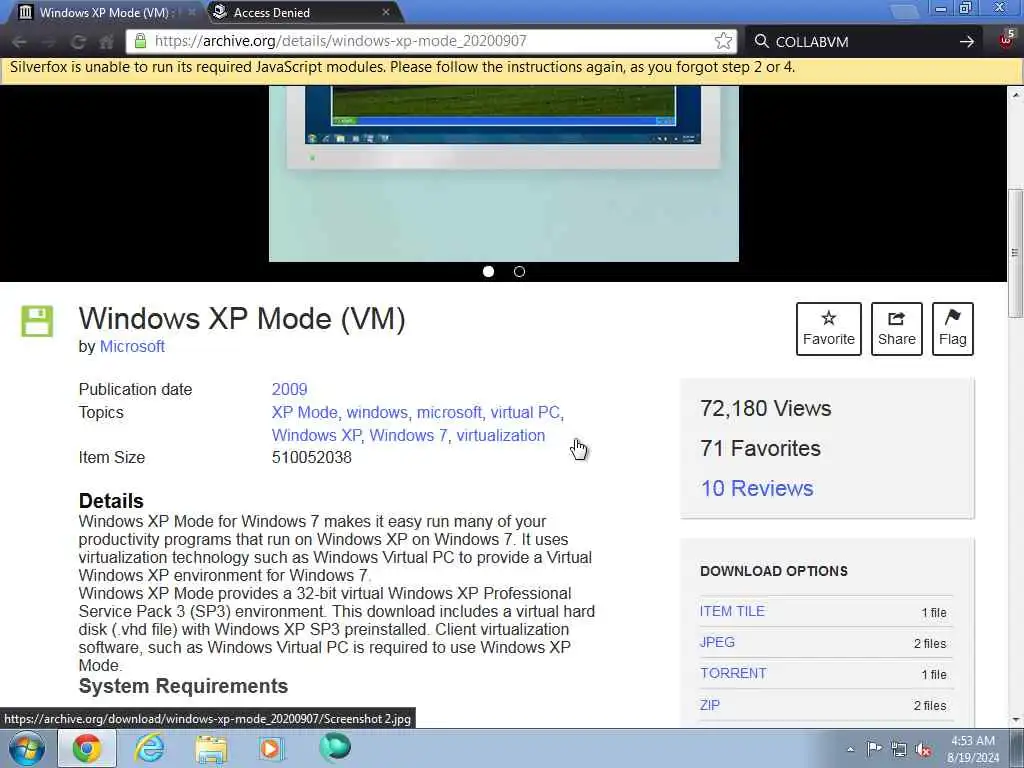Submit the search with the arrow icon

point(967,42)
